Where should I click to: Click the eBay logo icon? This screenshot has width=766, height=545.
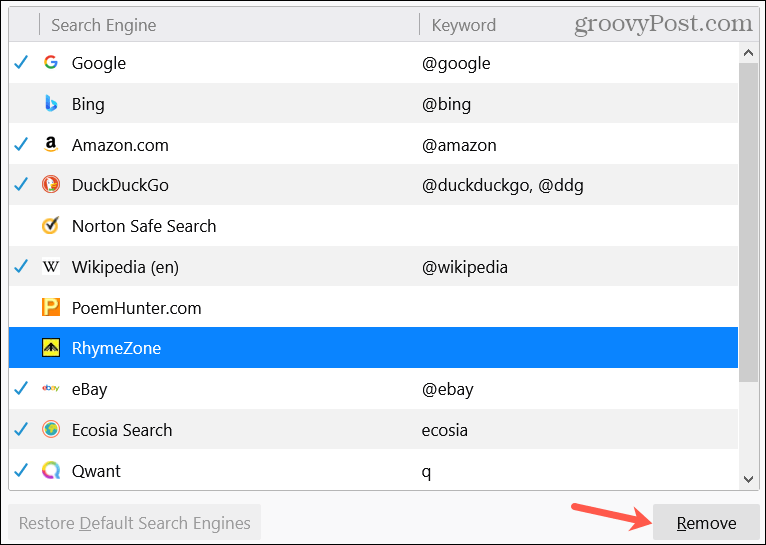click(51, 389)
